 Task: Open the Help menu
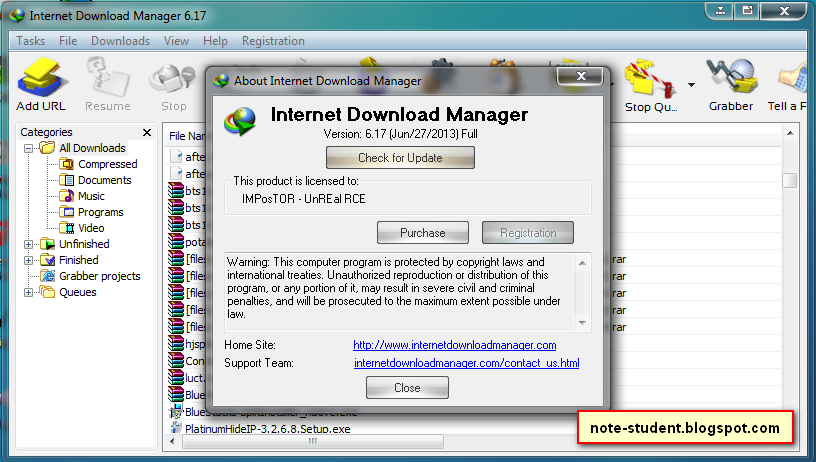(215, 41)
